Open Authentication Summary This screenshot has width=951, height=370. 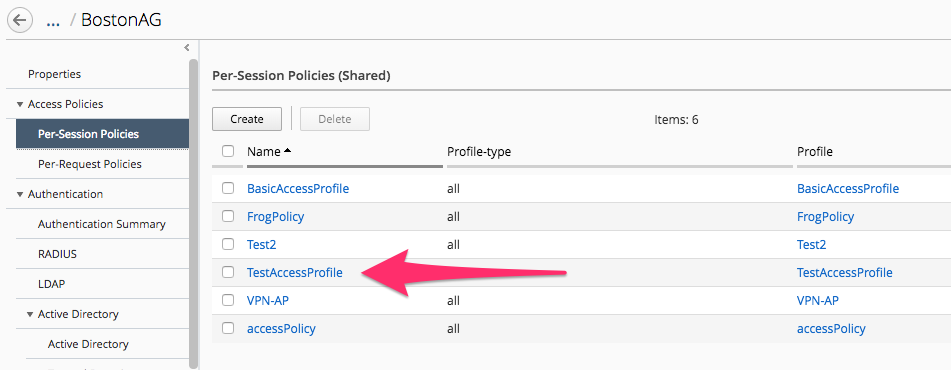102,224
